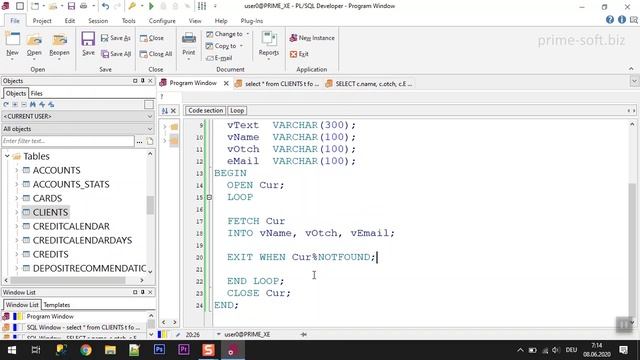Click the Open folder ribbon button

(x=34, y=46)
